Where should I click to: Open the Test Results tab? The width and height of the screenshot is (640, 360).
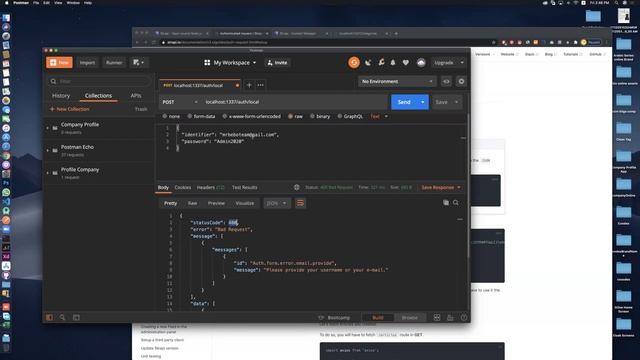[x=244, y=187]
